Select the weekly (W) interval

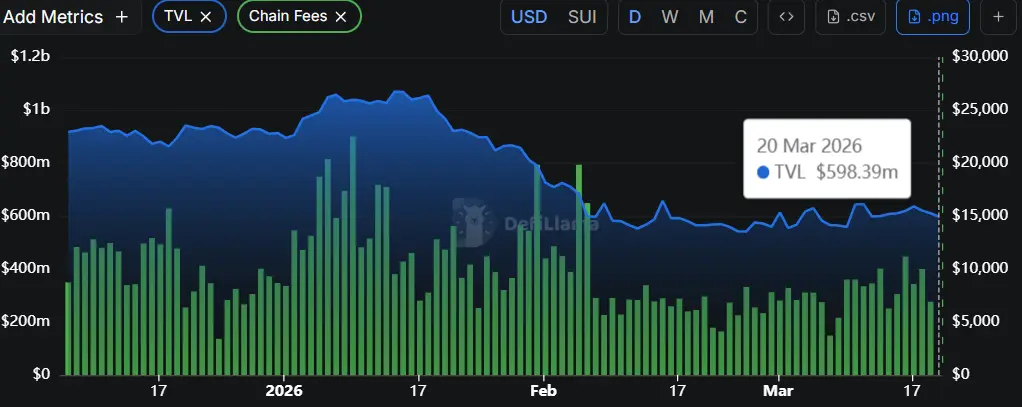point(670,17)
